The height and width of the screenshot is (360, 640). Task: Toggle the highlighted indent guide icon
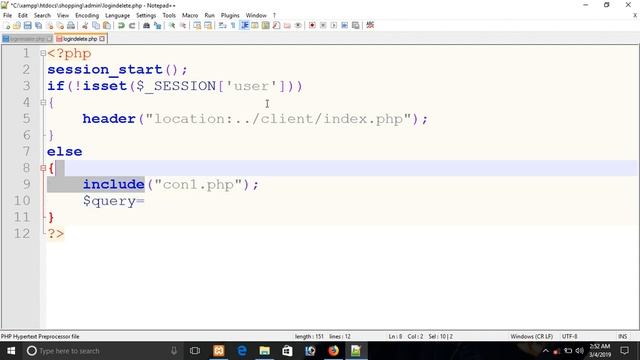click(244, 25)
